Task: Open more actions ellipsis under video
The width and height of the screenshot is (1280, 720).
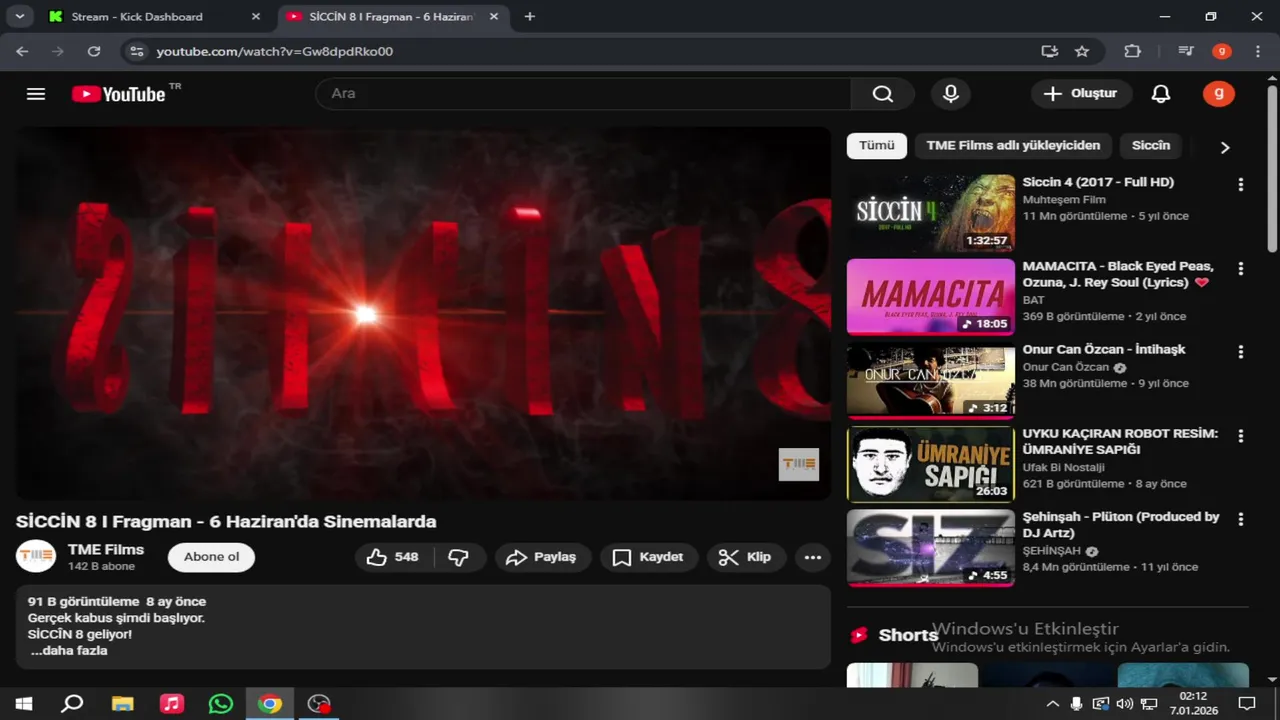Action: (x=813, y=557)
